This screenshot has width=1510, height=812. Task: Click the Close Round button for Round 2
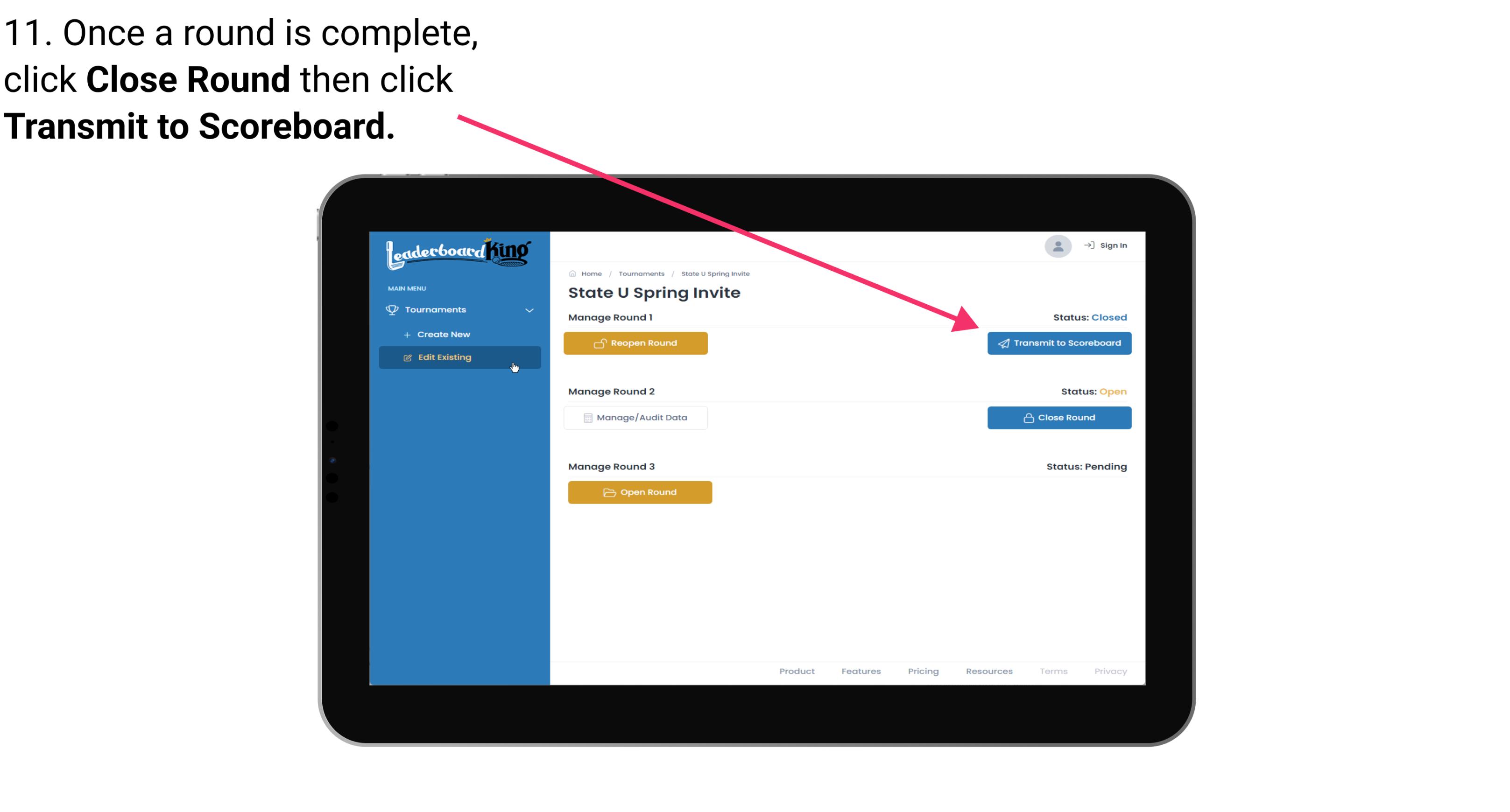point(1059,417)
